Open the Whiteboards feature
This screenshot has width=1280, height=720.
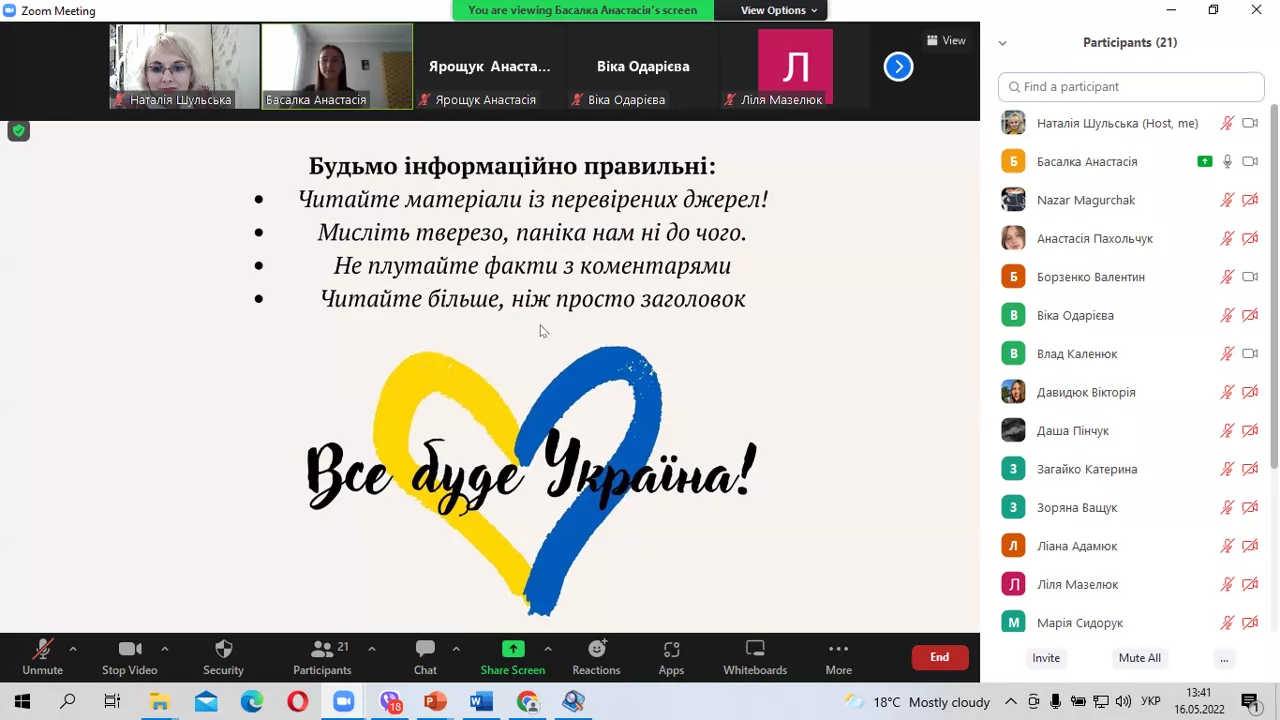(x=755, y=649)
